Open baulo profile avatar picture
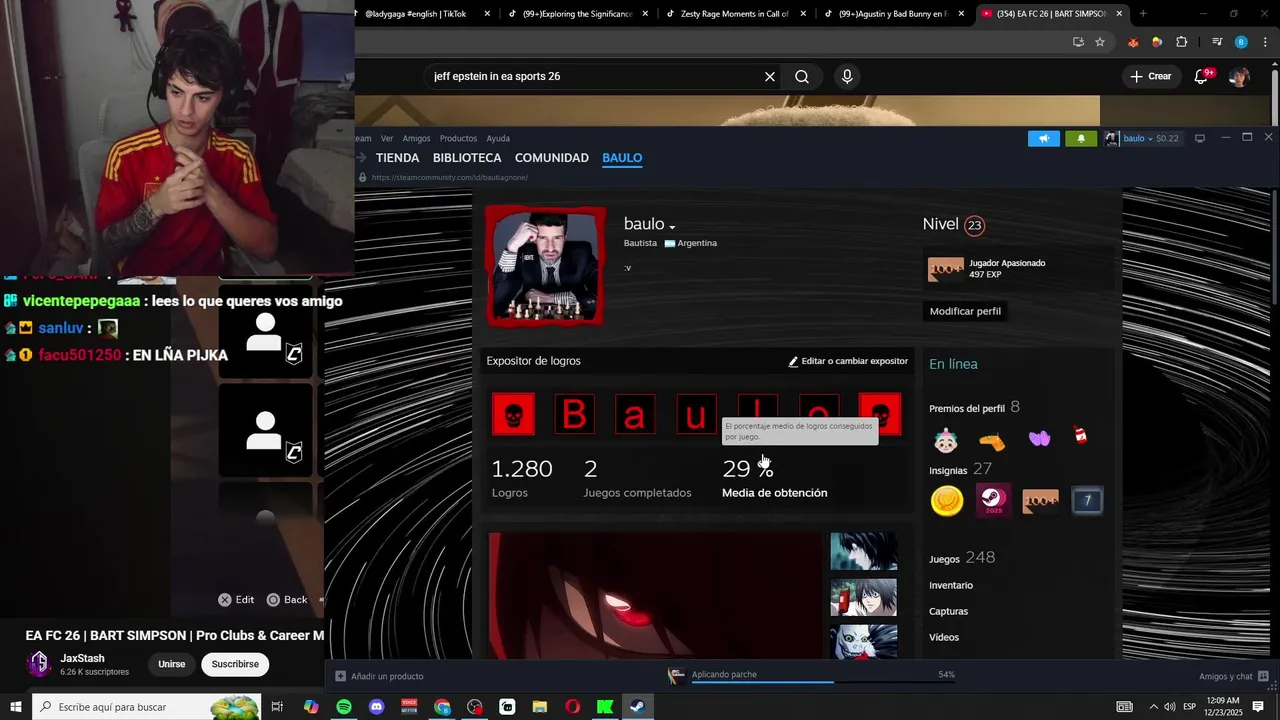Screen dimensions: 1280x720 [545, 266]
